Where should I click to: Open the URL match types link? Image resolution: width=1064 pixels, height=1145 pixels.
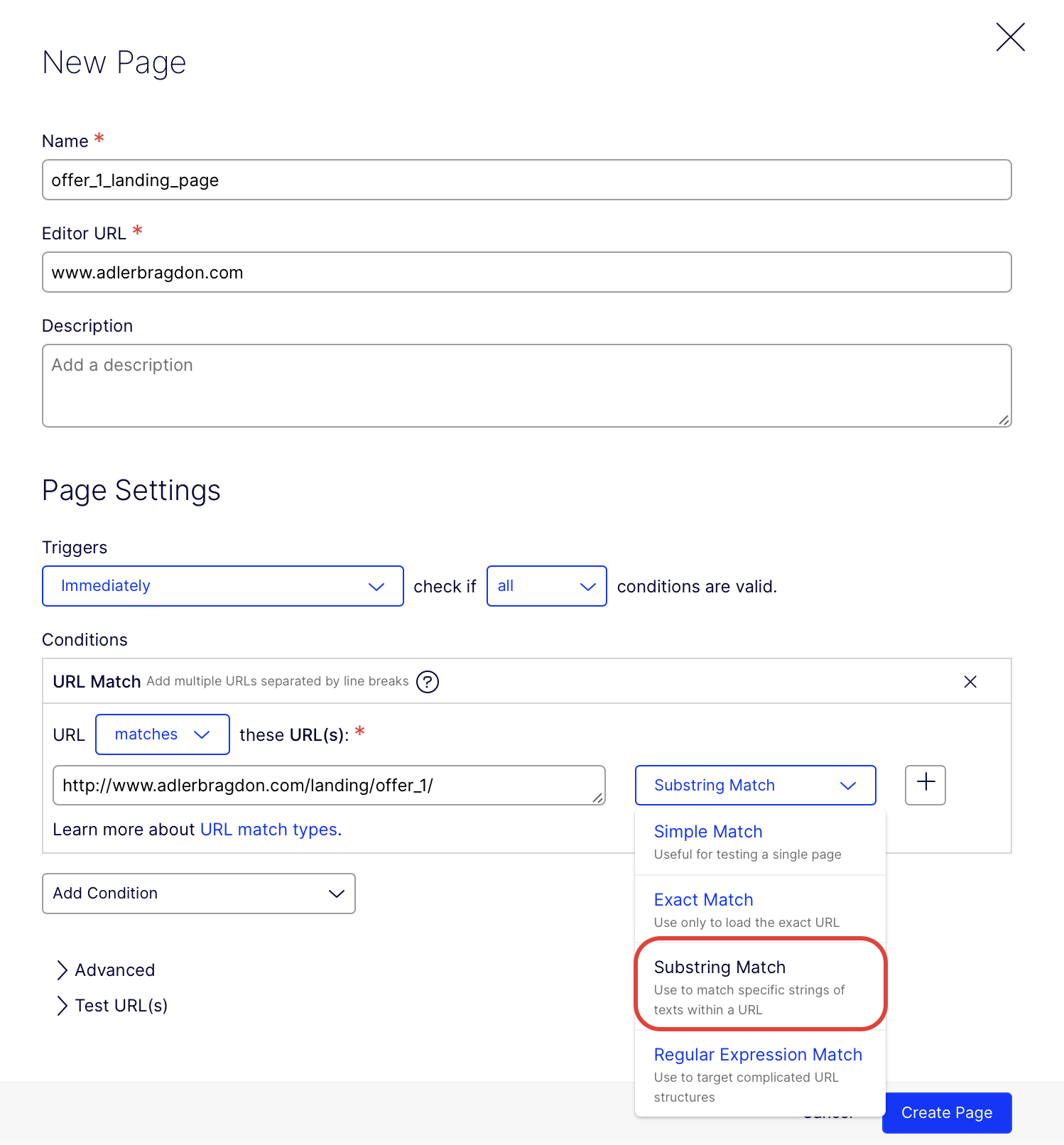pos(268,830)
